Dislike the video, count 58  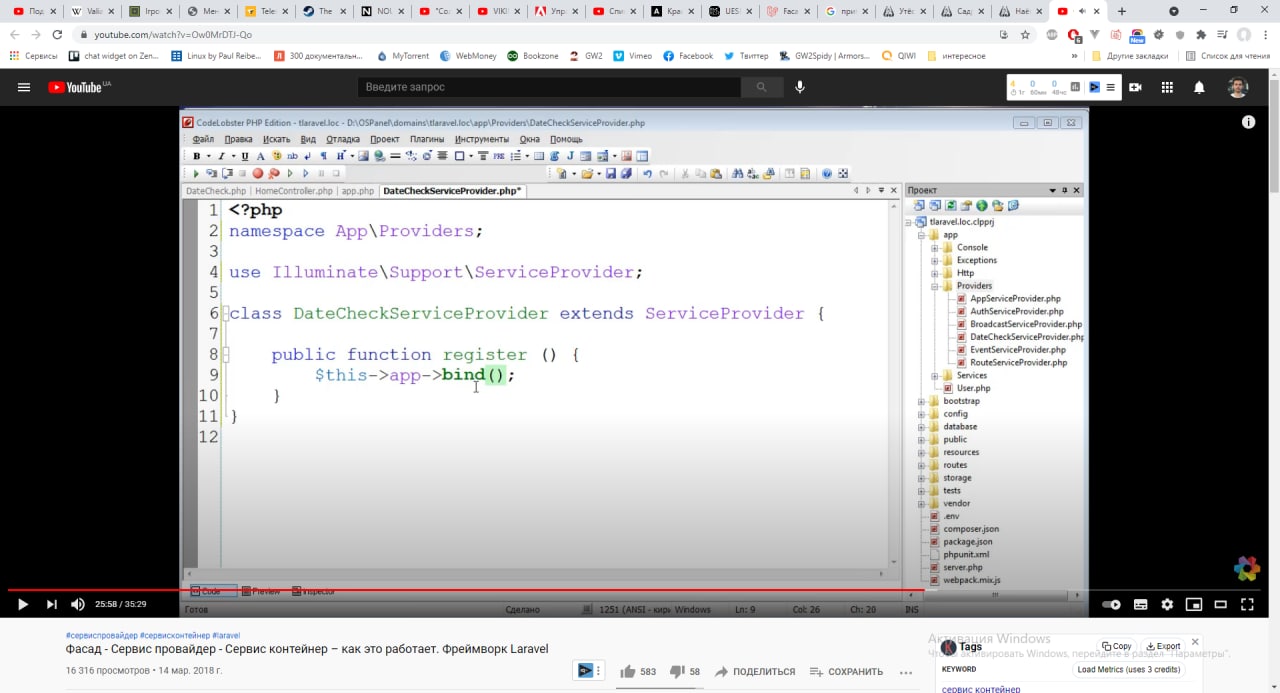point(684,671)
